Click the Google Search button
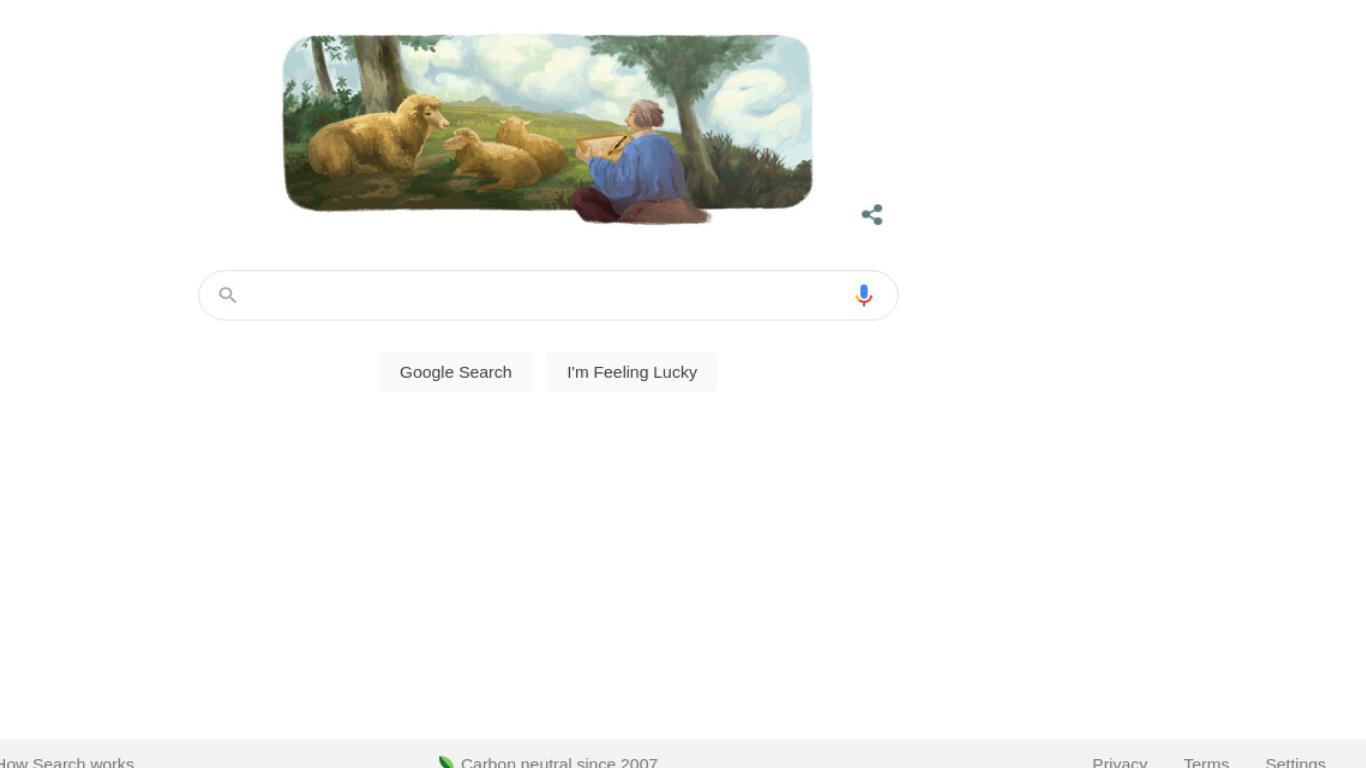This screenshot has height=768, width=1366. (x=456, y=372)
